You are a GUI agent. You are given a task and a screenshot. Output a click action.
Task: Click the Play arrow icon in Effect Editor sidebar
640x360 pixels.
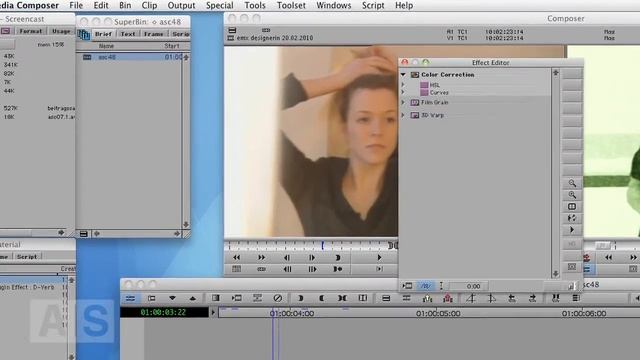tap(572, 230)
